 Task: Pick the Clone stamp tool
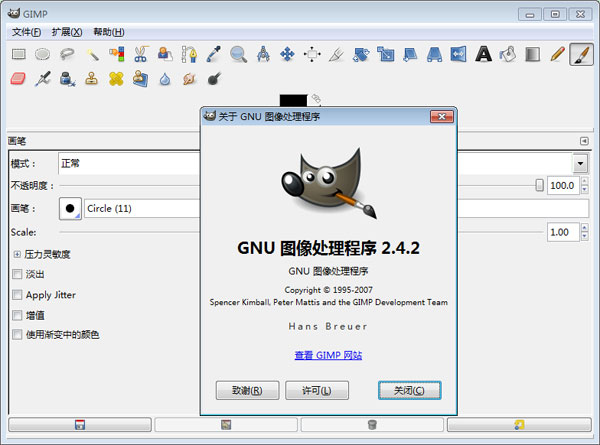pos(91,79)
